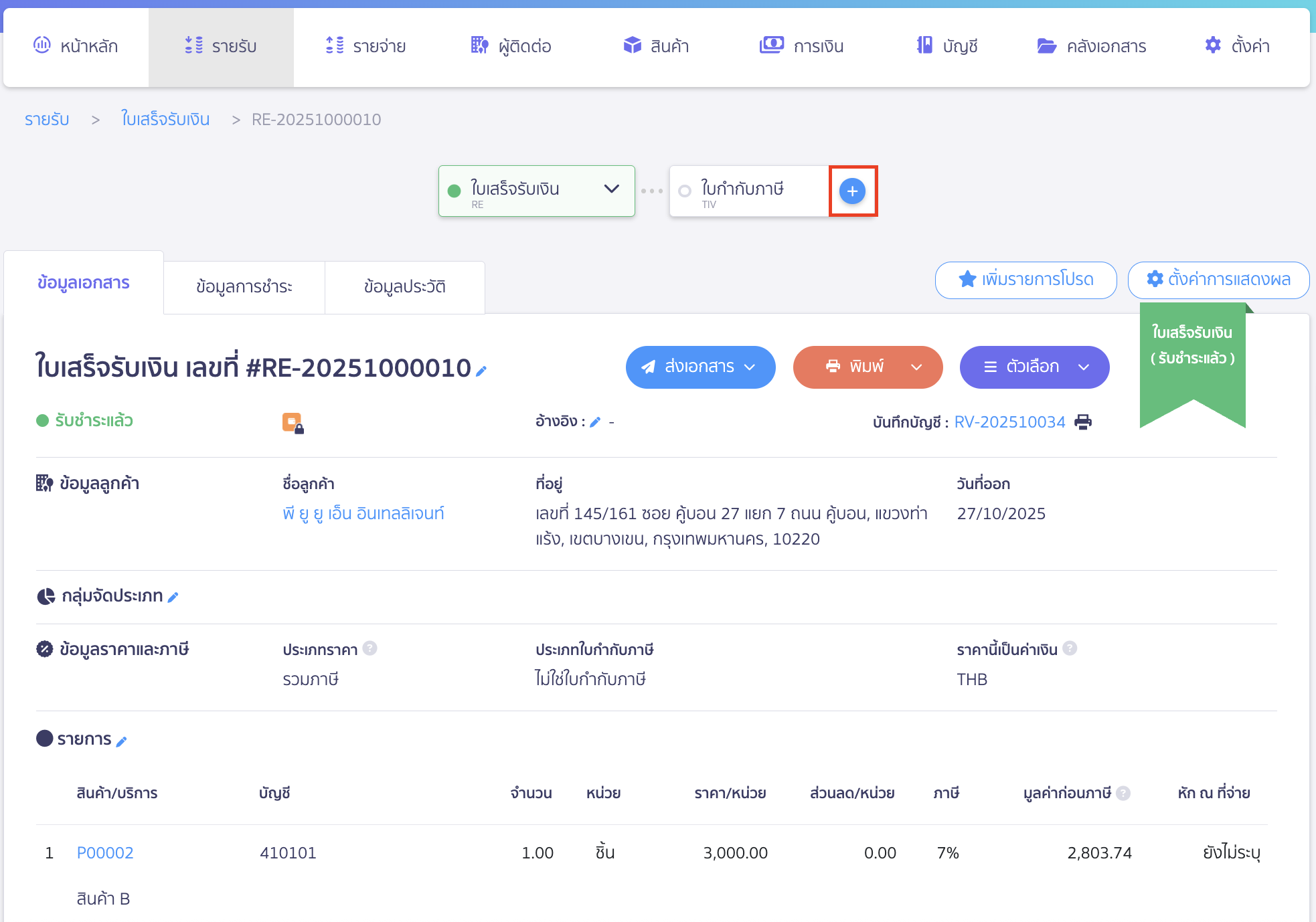Open the ข้อมูลประวัติ history tab
This screenshot has width=1316, height=922.
(x=404, y=287)
